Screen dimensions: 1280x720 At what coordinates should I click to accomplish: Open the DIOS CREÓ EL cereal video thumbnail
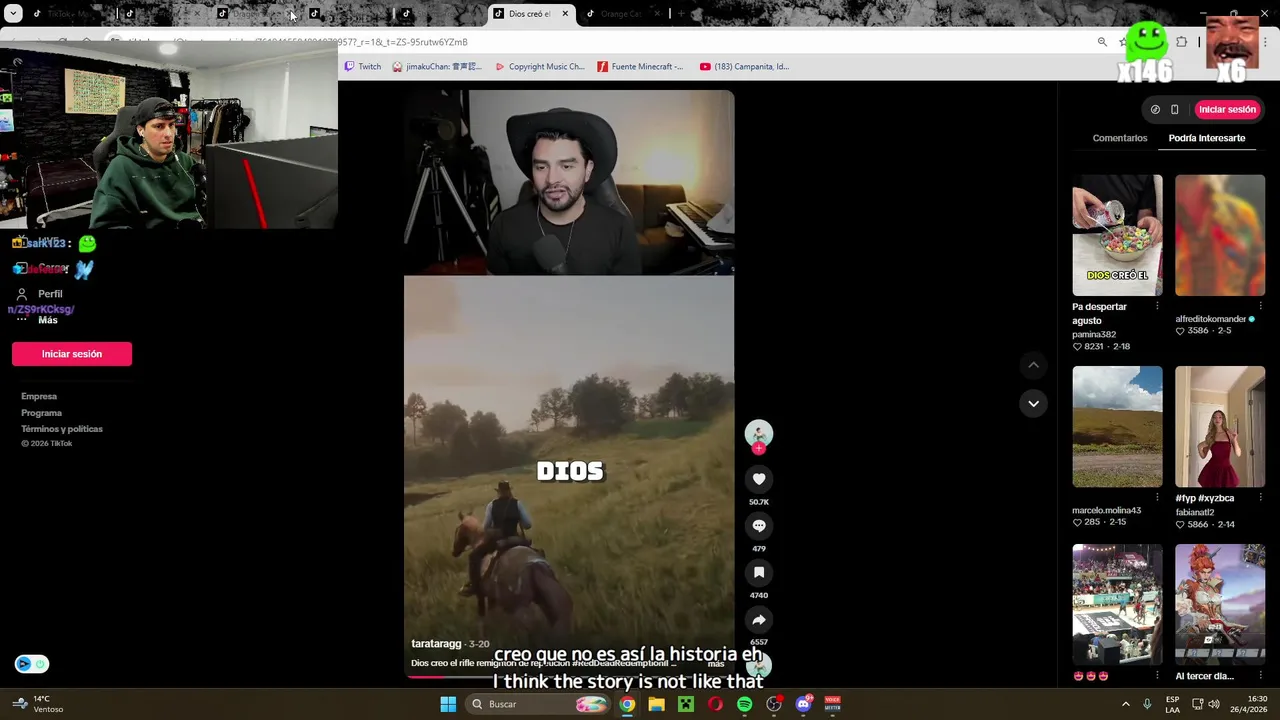[1117, 235]
